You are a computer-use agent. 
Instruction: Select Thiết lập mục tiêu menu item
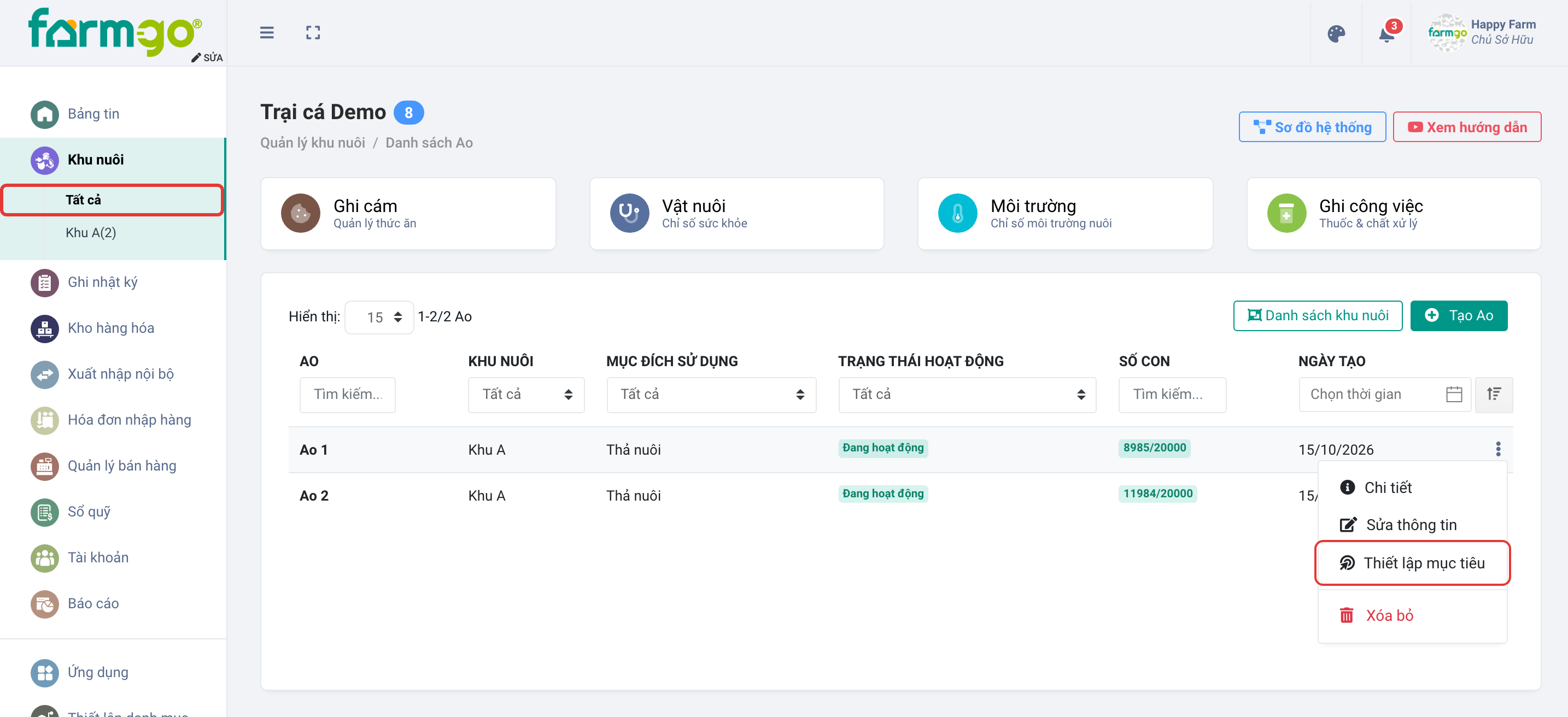pyautogui.click(x=1412, y=563)
